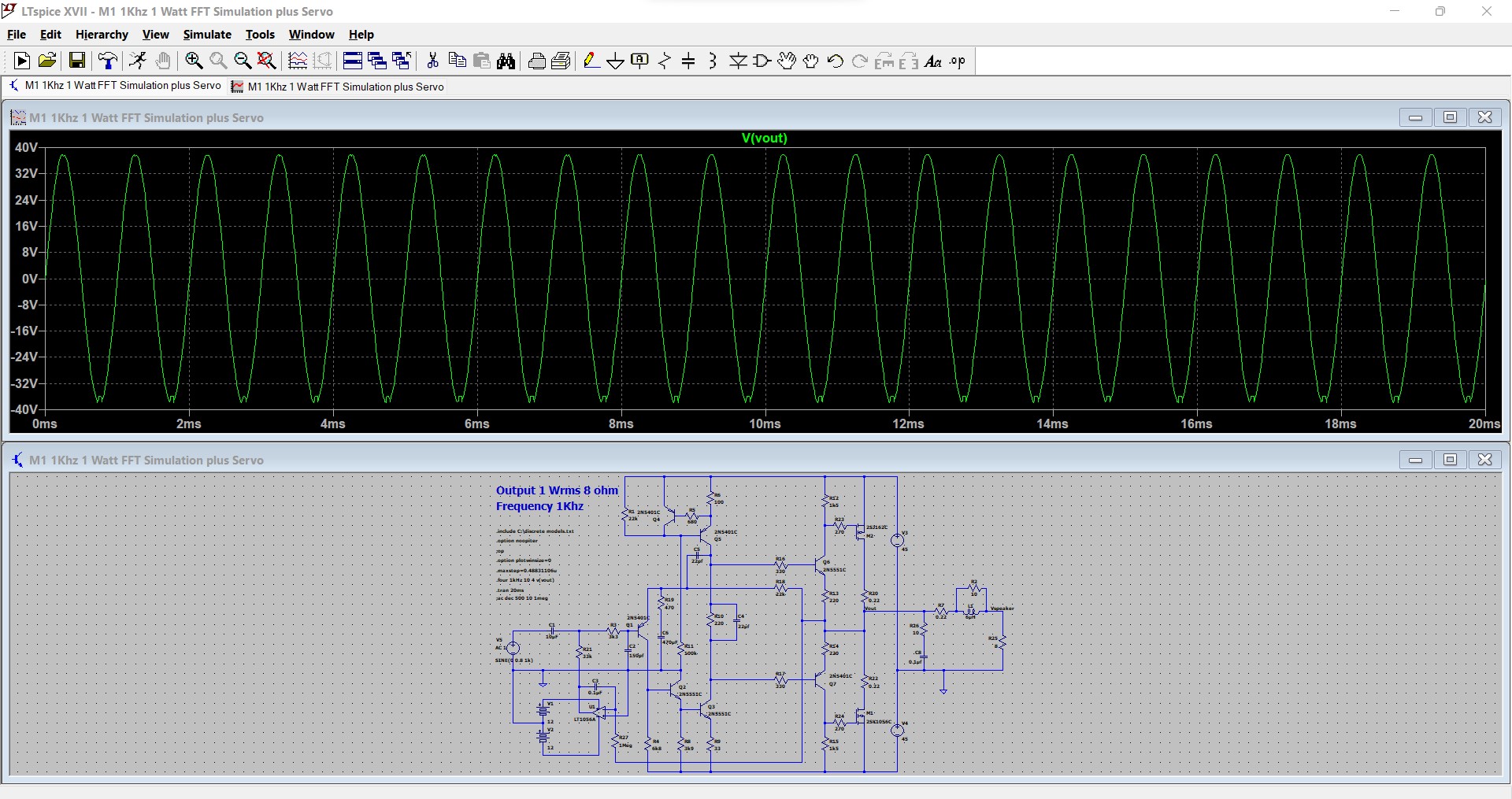This screenshot has width=1512, height=799.
Task: Select the Move open-hand tool
Action: pyautogui.click(x=787, y=61)
